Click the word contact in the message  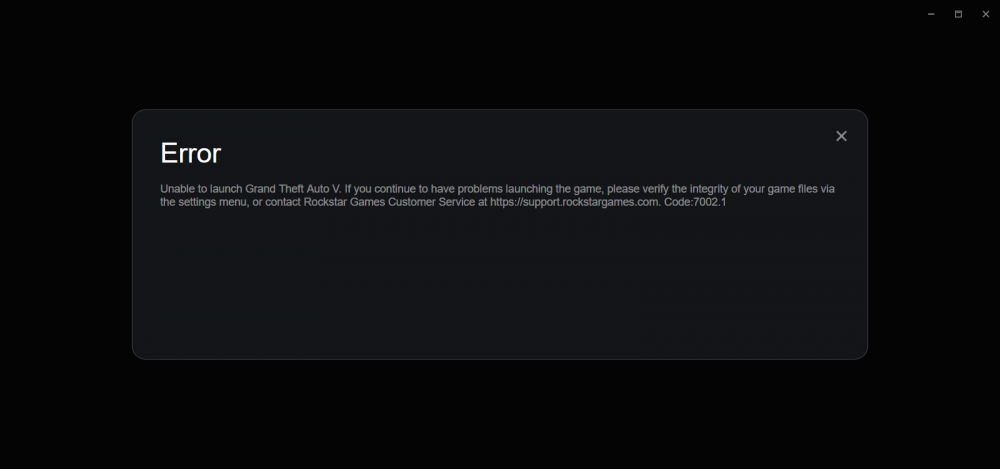click(x=283, y=202)
